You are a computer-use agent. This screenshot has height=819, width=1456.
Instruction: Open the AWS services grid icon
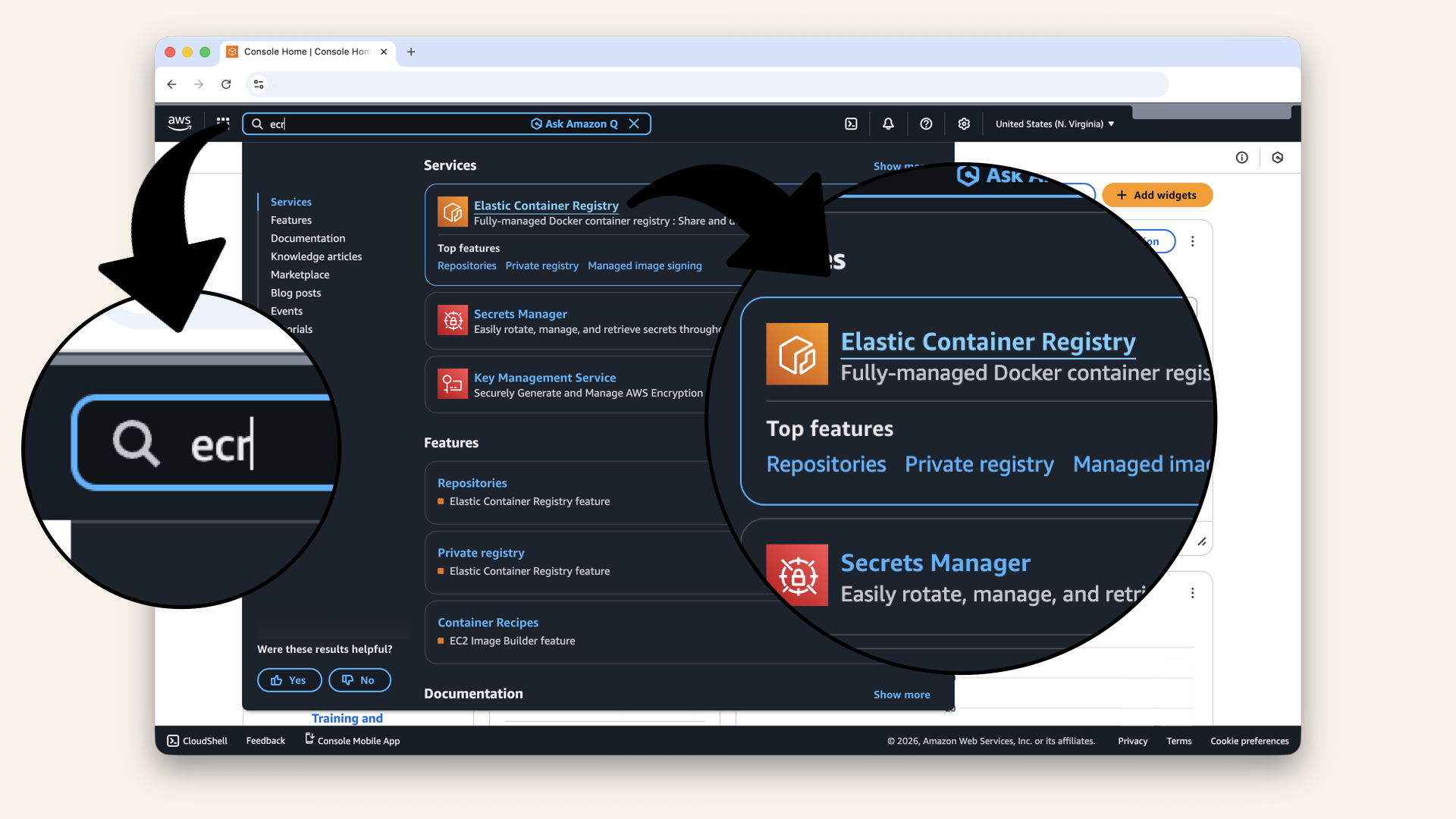tap(222, 123)
